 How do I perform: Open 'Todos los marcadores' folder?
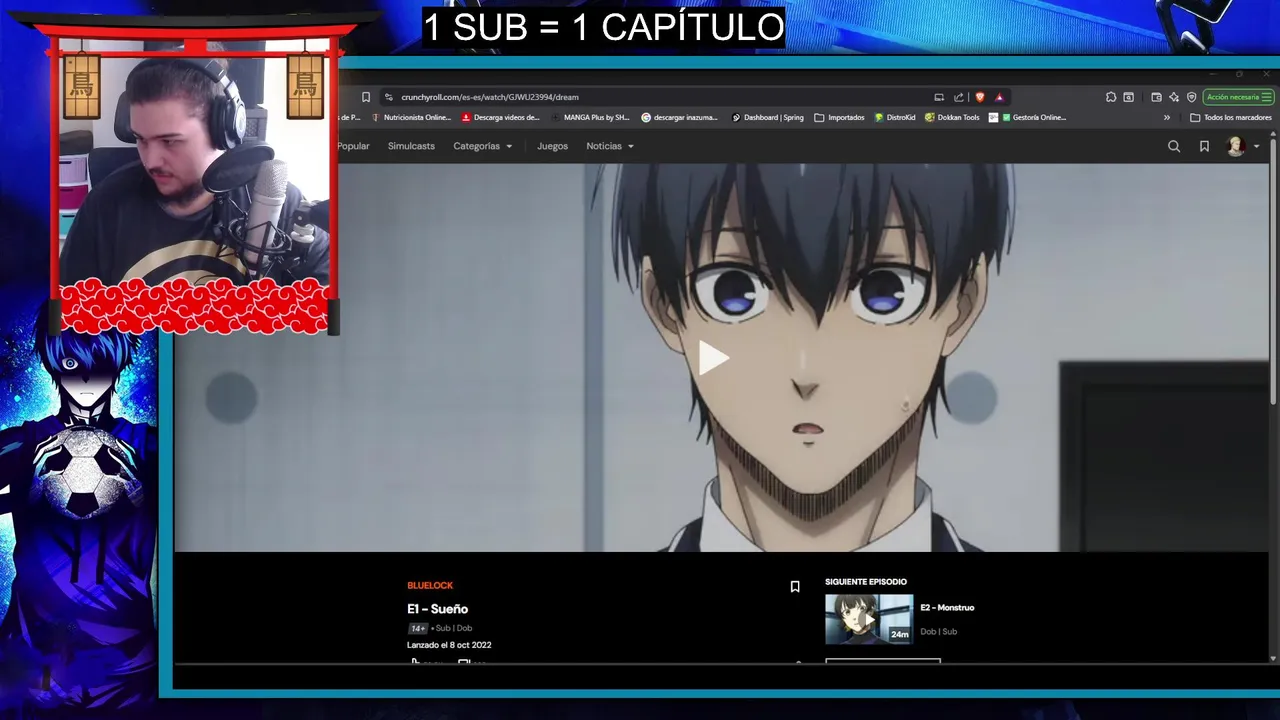pos(1231,117)
